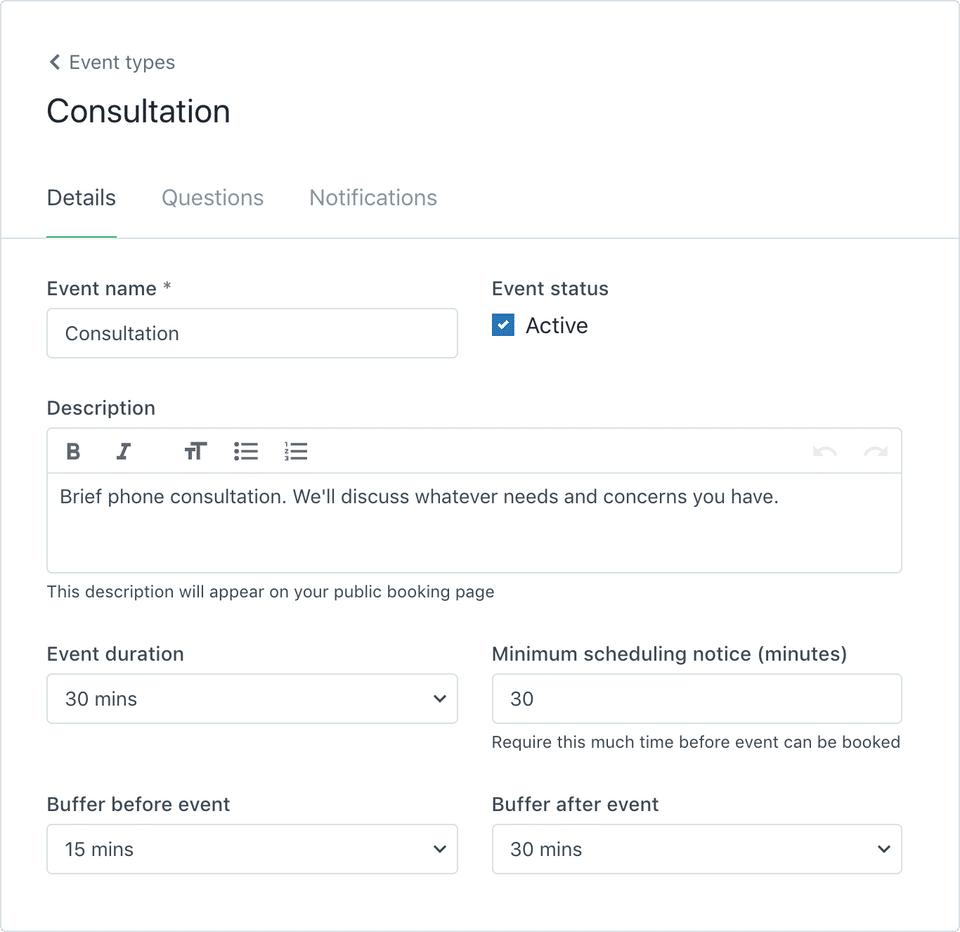Click the redo arrow icon
Image resolution: width=960 pixels, height=932 pixels.
876,451
